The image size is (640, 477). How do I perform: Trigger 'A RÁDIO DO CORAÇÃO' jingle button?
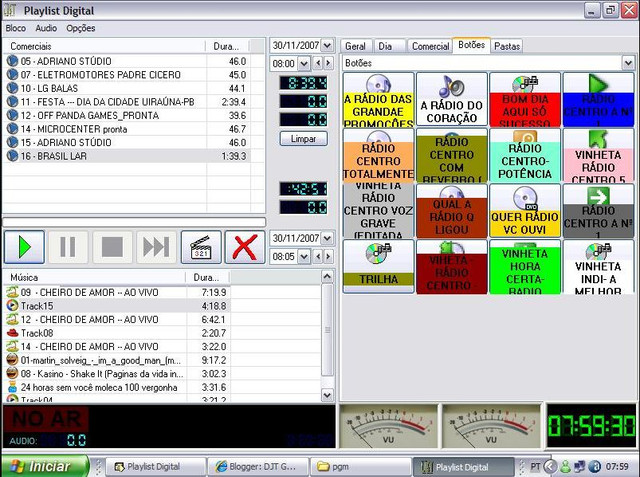[451, 100]
